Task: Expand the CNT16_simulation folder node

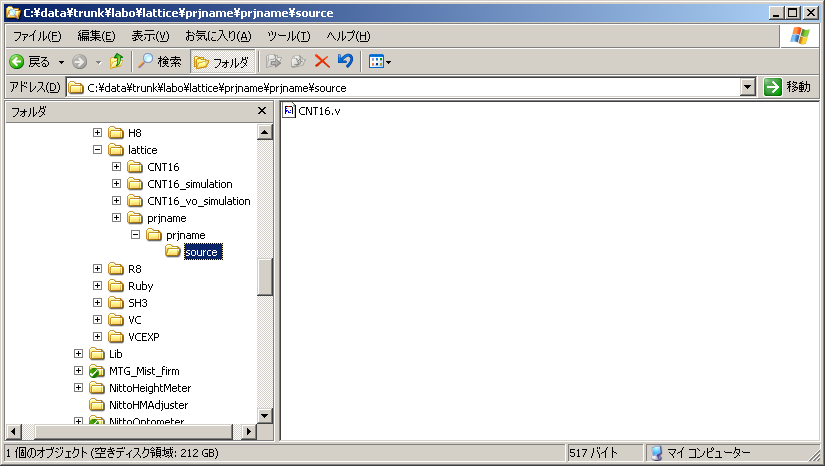Action: point(116,184)
